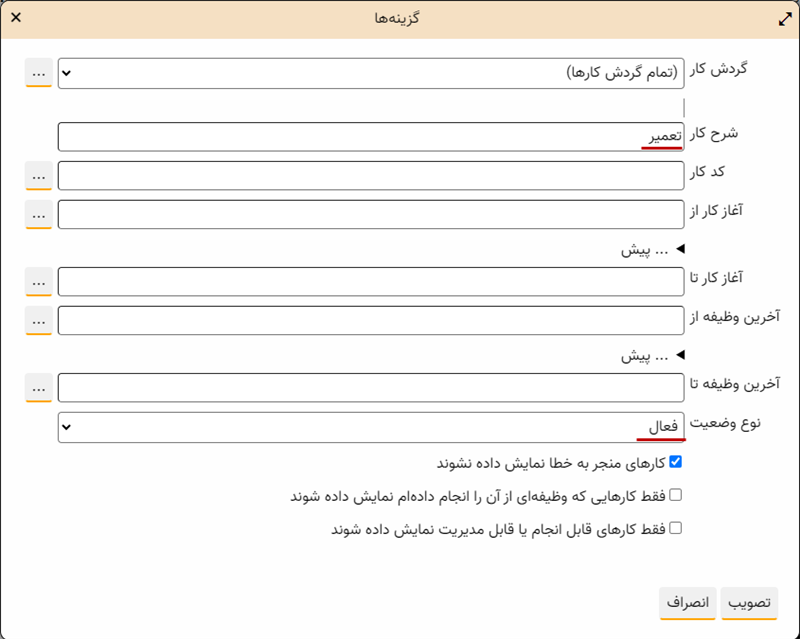
Task: Enable فقط کارهایی که وظیفه‌ای از آن را انجام داده‌ام
Action: 675,495
